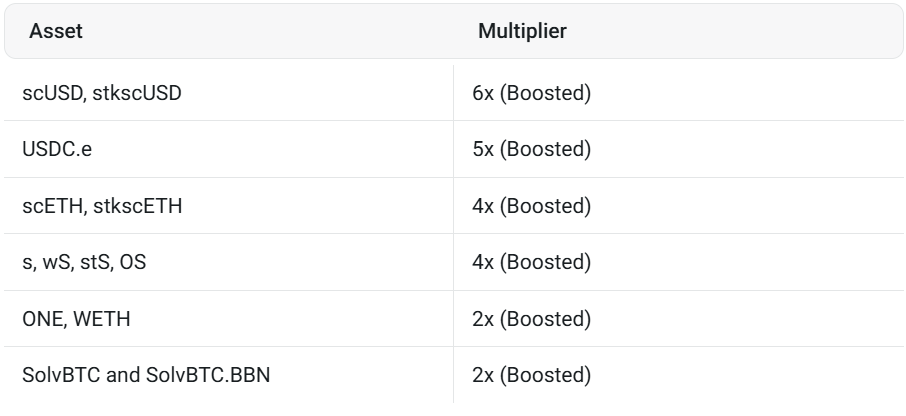The height and width of the screenshot is (416, 906).
Task: Click the Multiplier column header
Action: pos(522,31)
